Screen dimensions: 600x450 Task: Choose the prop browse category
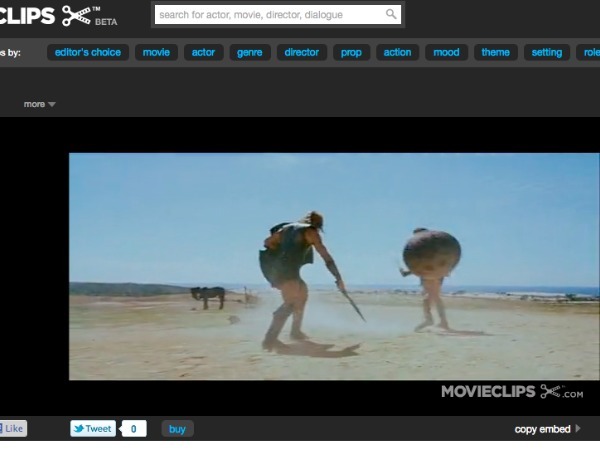pos(351,52)
